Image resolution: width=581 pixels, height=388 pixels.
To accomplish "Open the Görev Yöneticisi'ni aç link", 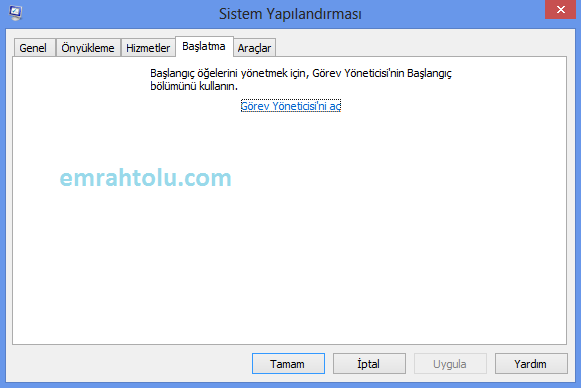I will click(291, 106).
